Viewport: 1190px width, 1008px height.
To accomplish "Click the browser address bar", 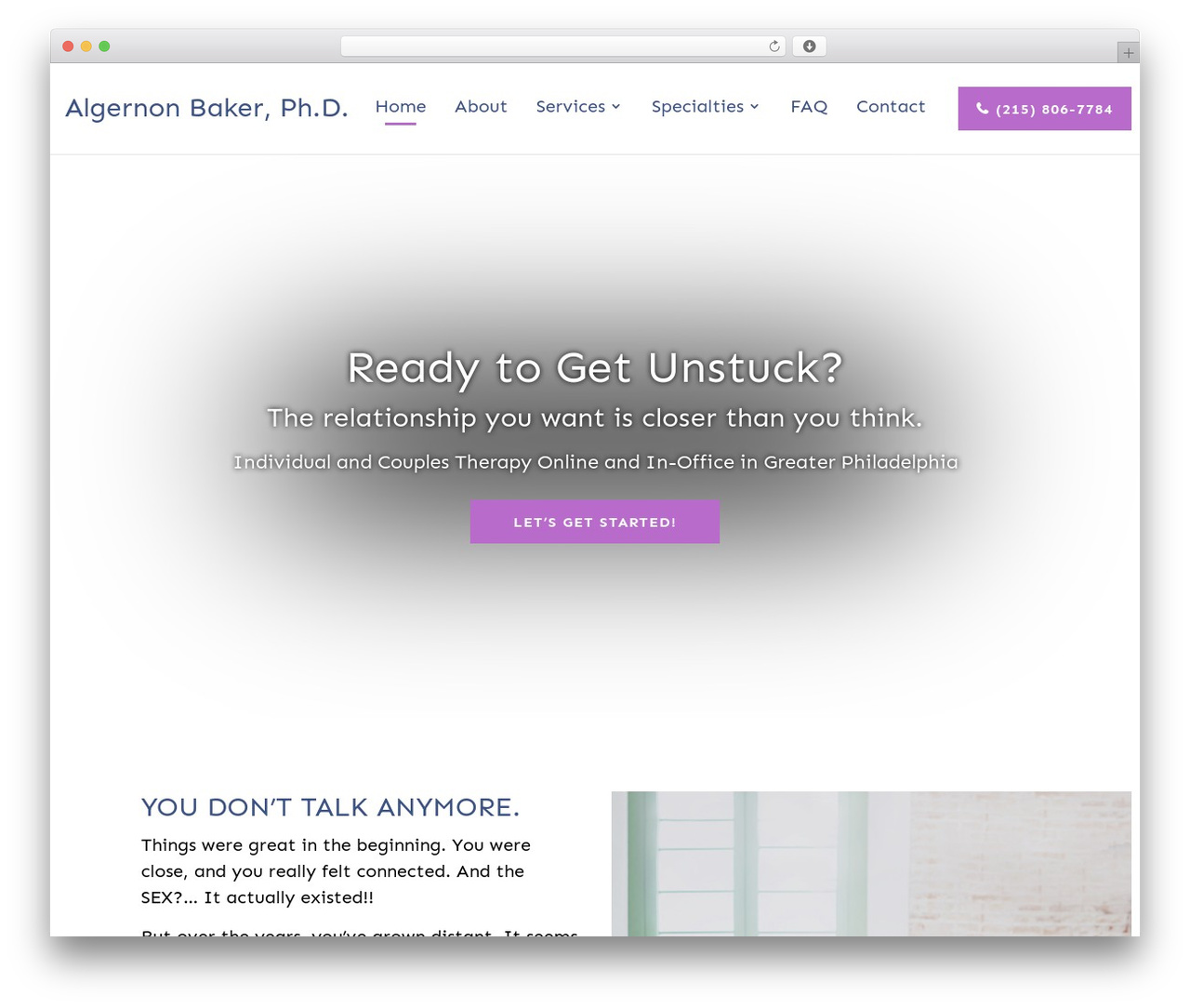I will point(563,46).
